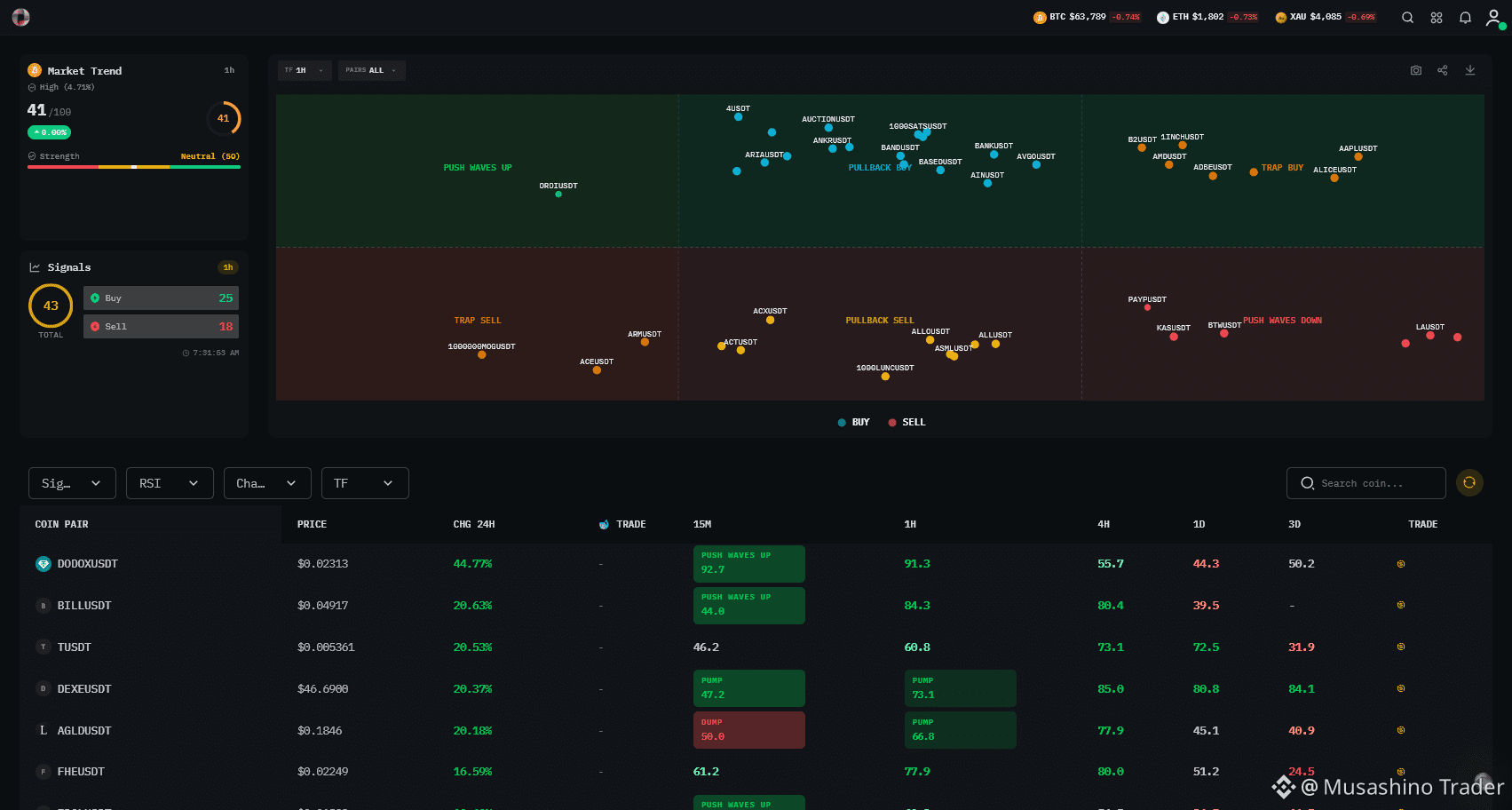Viewport: 1512px width, 810px height.
Task: Click the Buy 25 signals row
Action: pos(161,298)
